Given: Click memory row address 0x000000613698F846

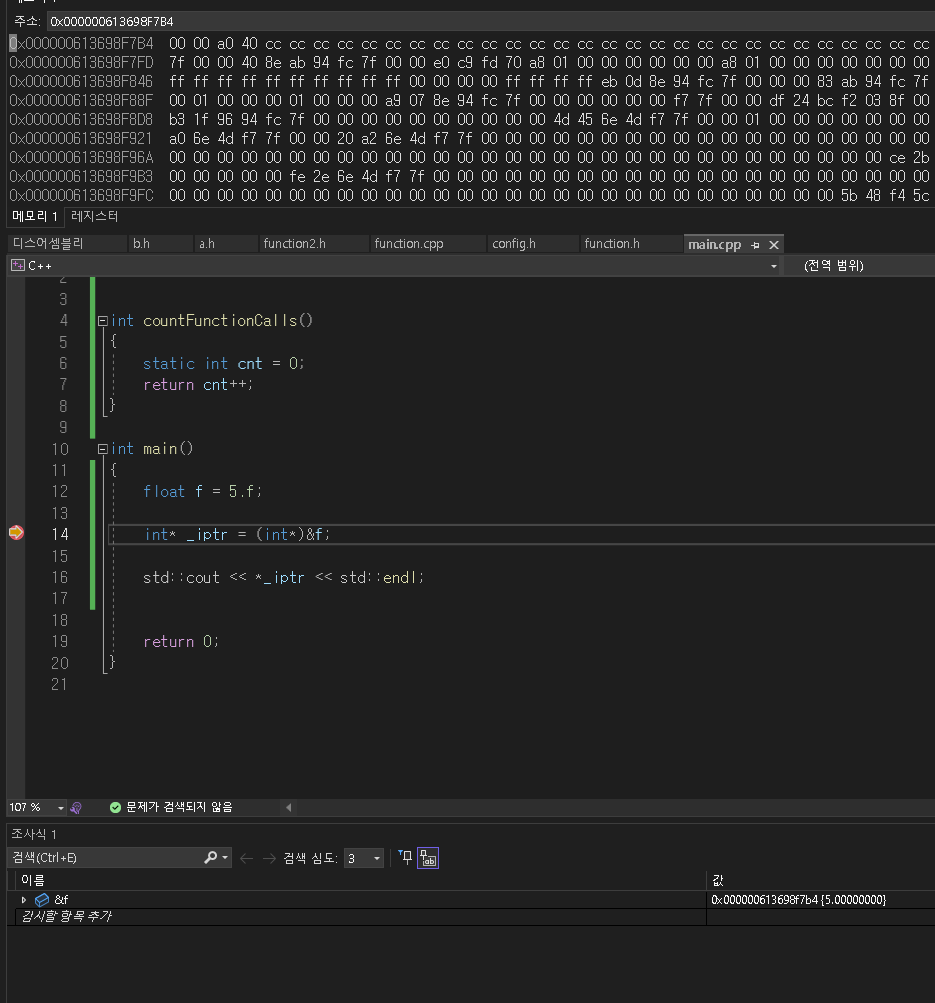Looking at the screenshot, I should click(81, 82).
